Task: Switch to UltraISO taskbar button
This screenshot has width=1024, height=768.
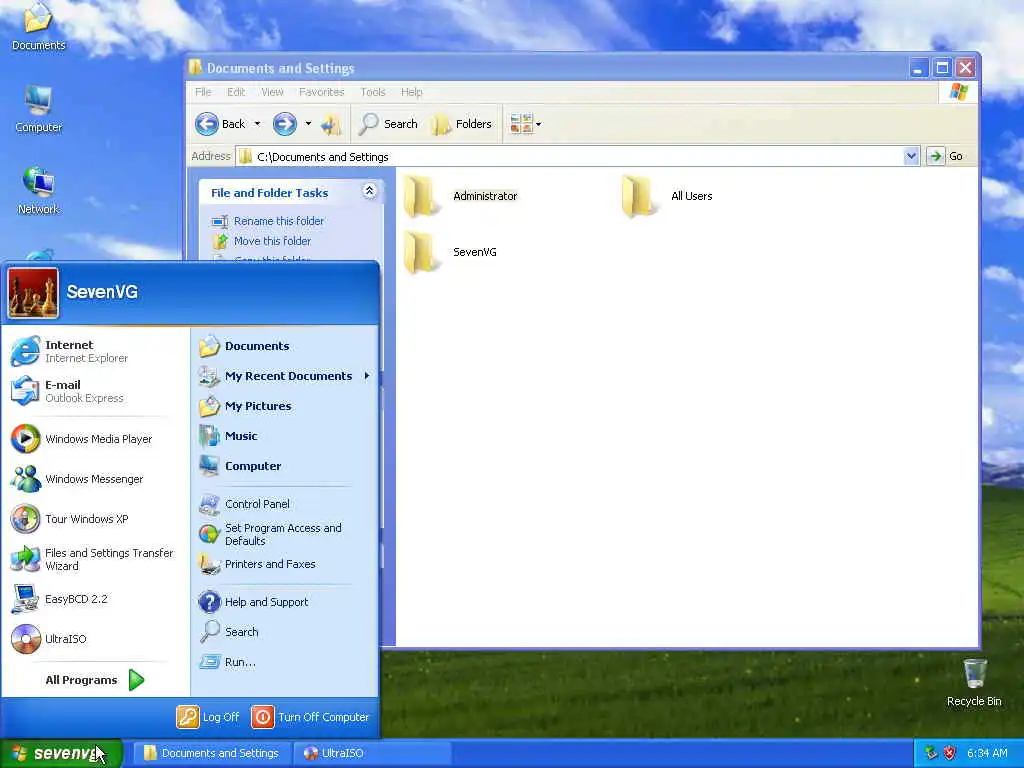Action: tap(371, 753)
